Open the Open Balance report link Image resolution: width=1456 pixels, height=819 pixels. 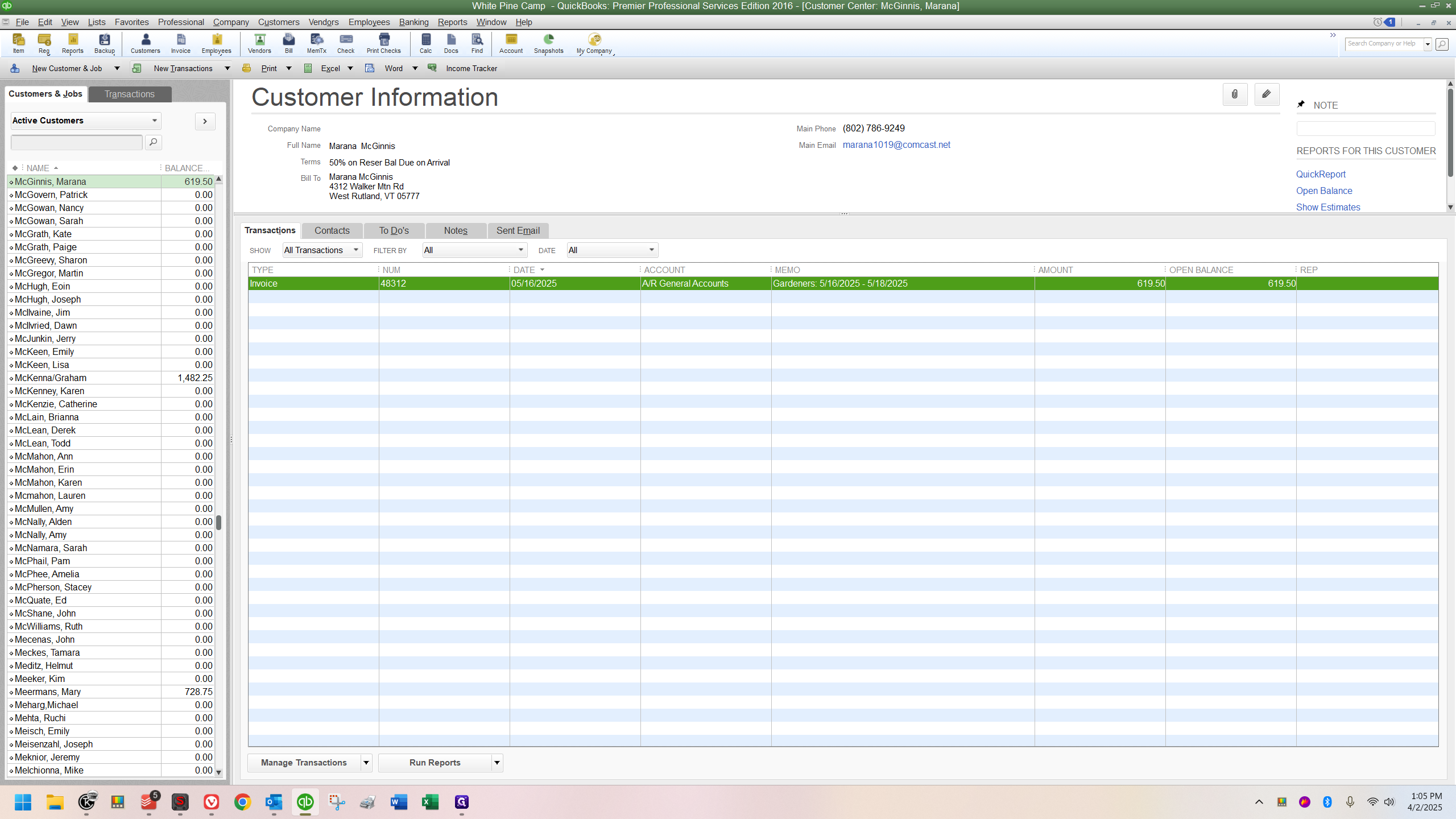point(1324,191)
